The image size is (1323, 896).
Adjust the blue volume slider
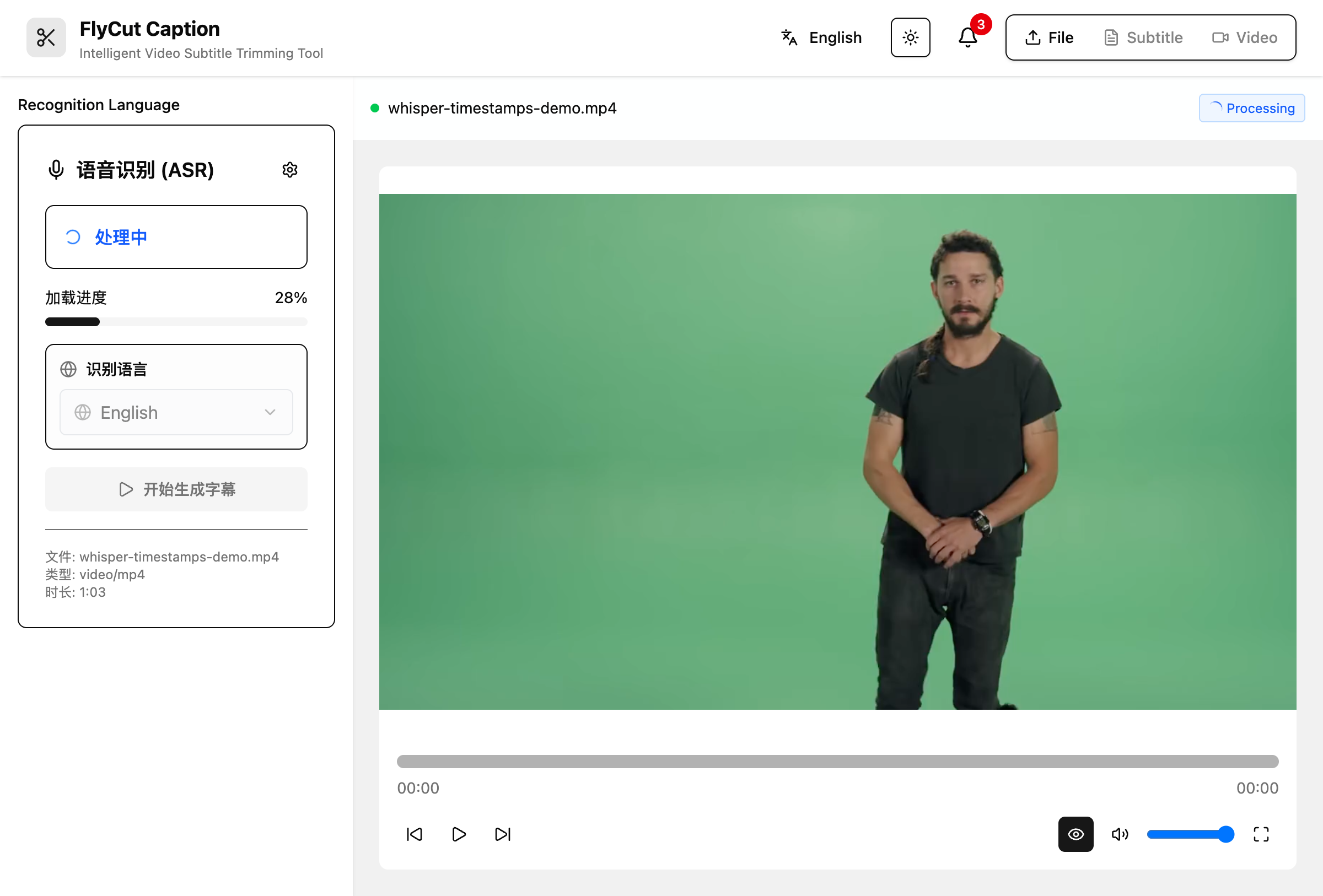[x=1190, y=834]
